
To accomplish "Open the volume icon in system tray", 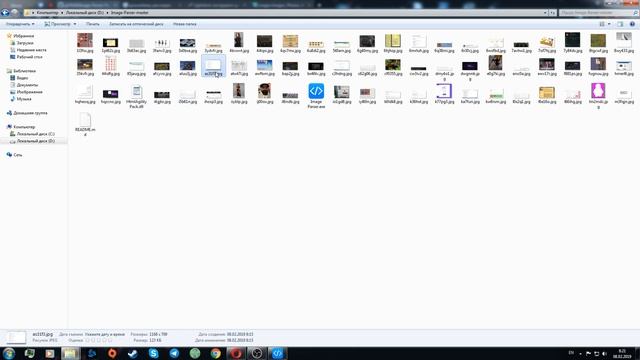I will (604, 353).
